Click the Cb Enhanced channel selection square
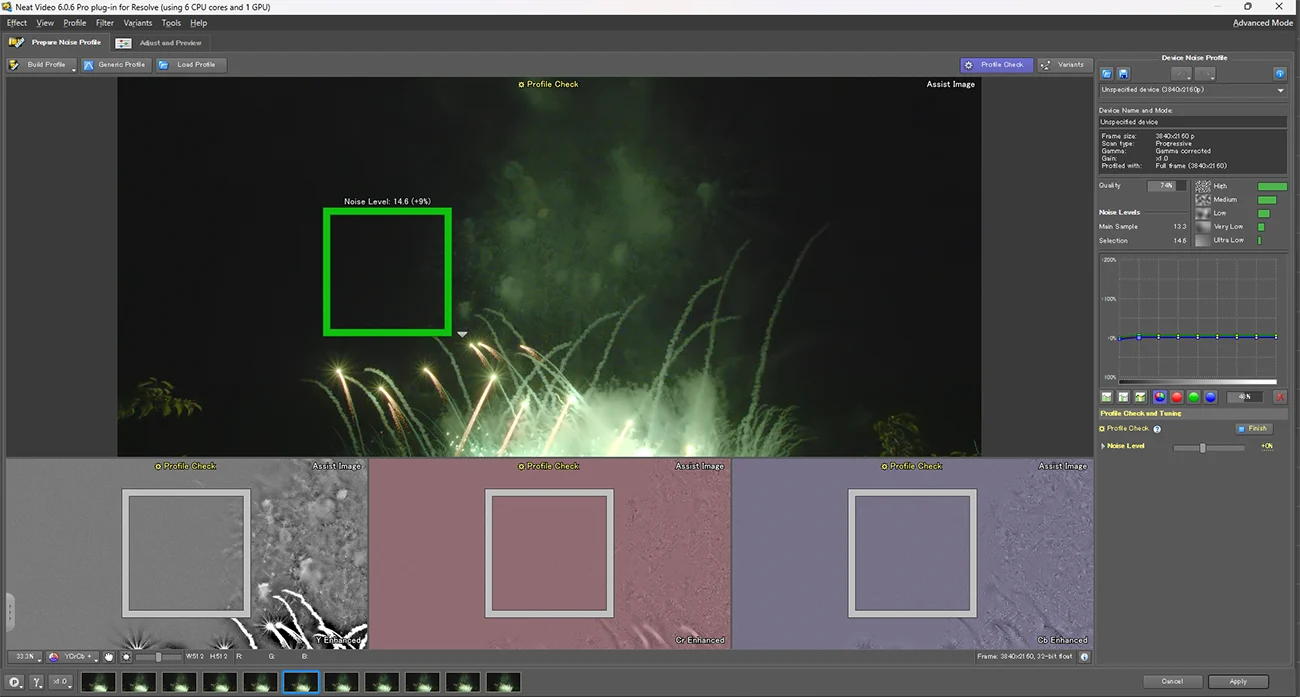 point(912,553)
